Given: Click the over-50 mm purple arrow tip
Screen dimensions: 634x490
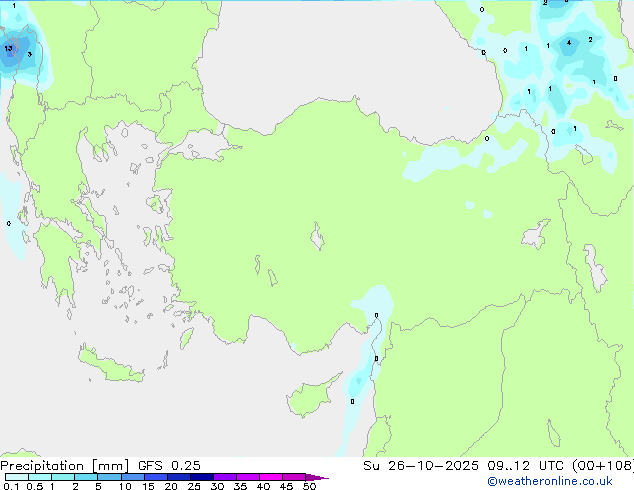Looking at the screenshot, I should tap(317, 477).
